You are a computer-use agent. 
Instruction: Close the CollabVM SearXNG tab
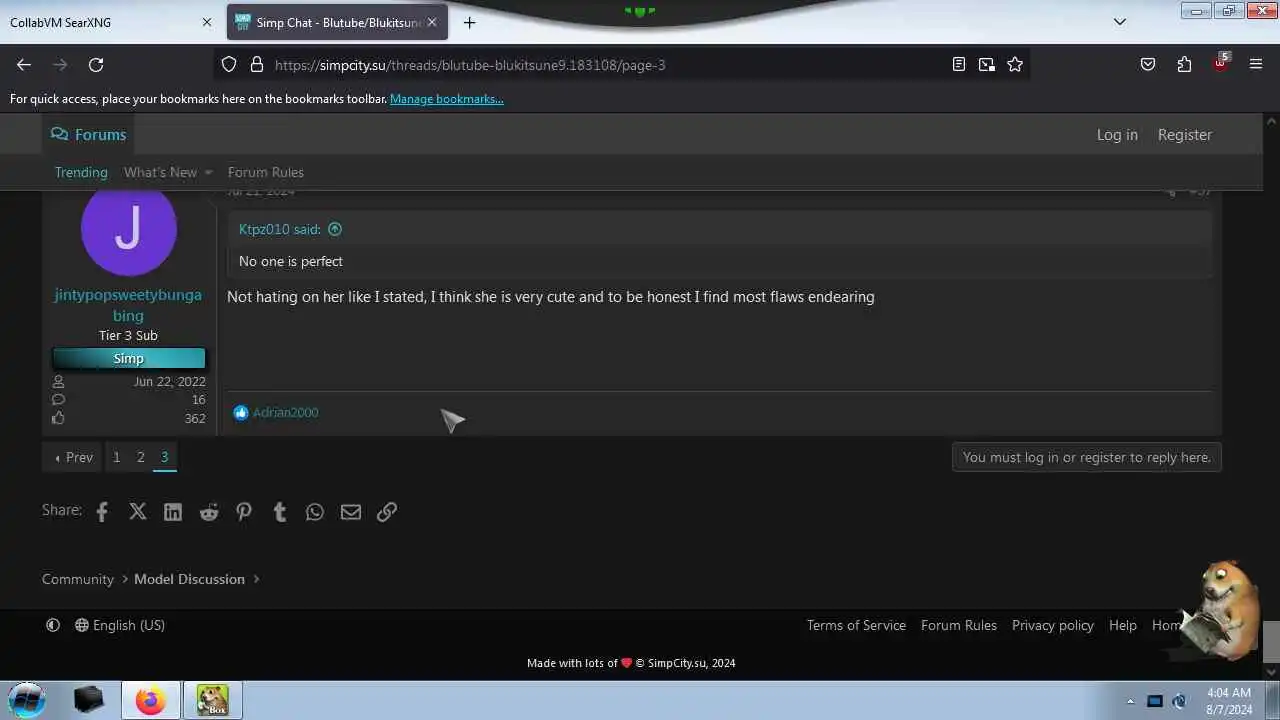(207, 22)
